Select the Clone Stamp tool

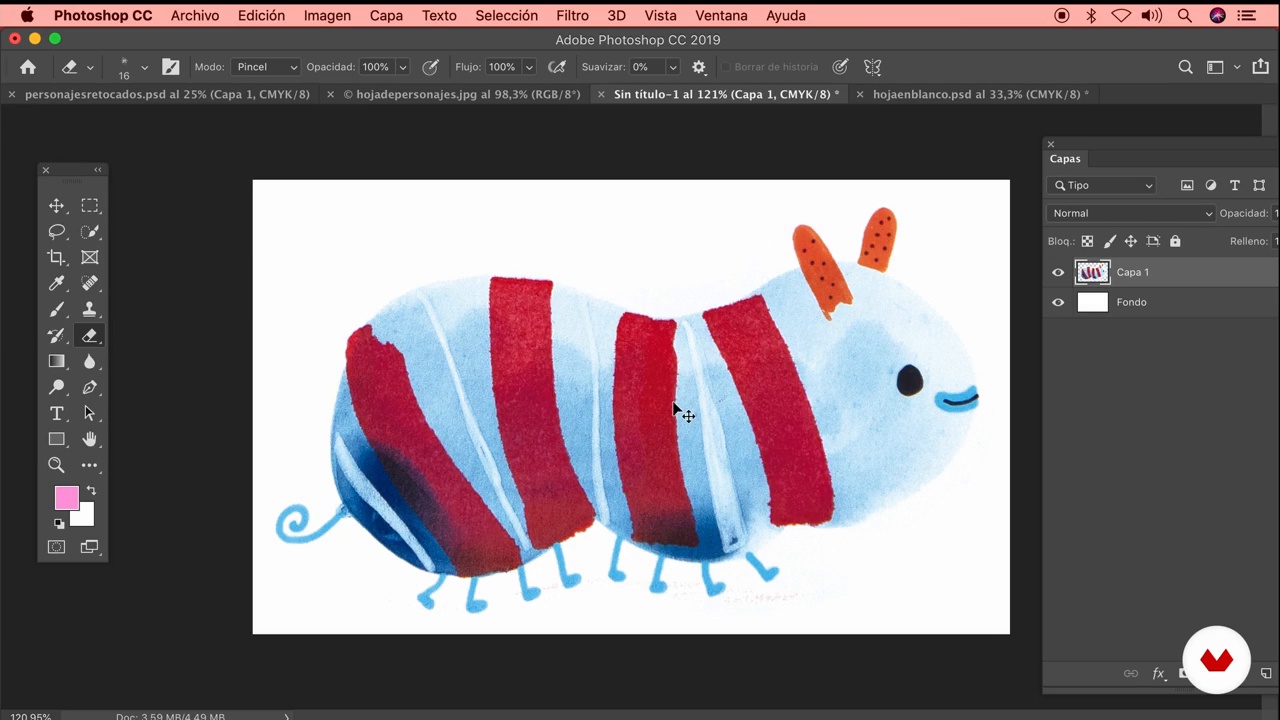click(x=90, y=310)
